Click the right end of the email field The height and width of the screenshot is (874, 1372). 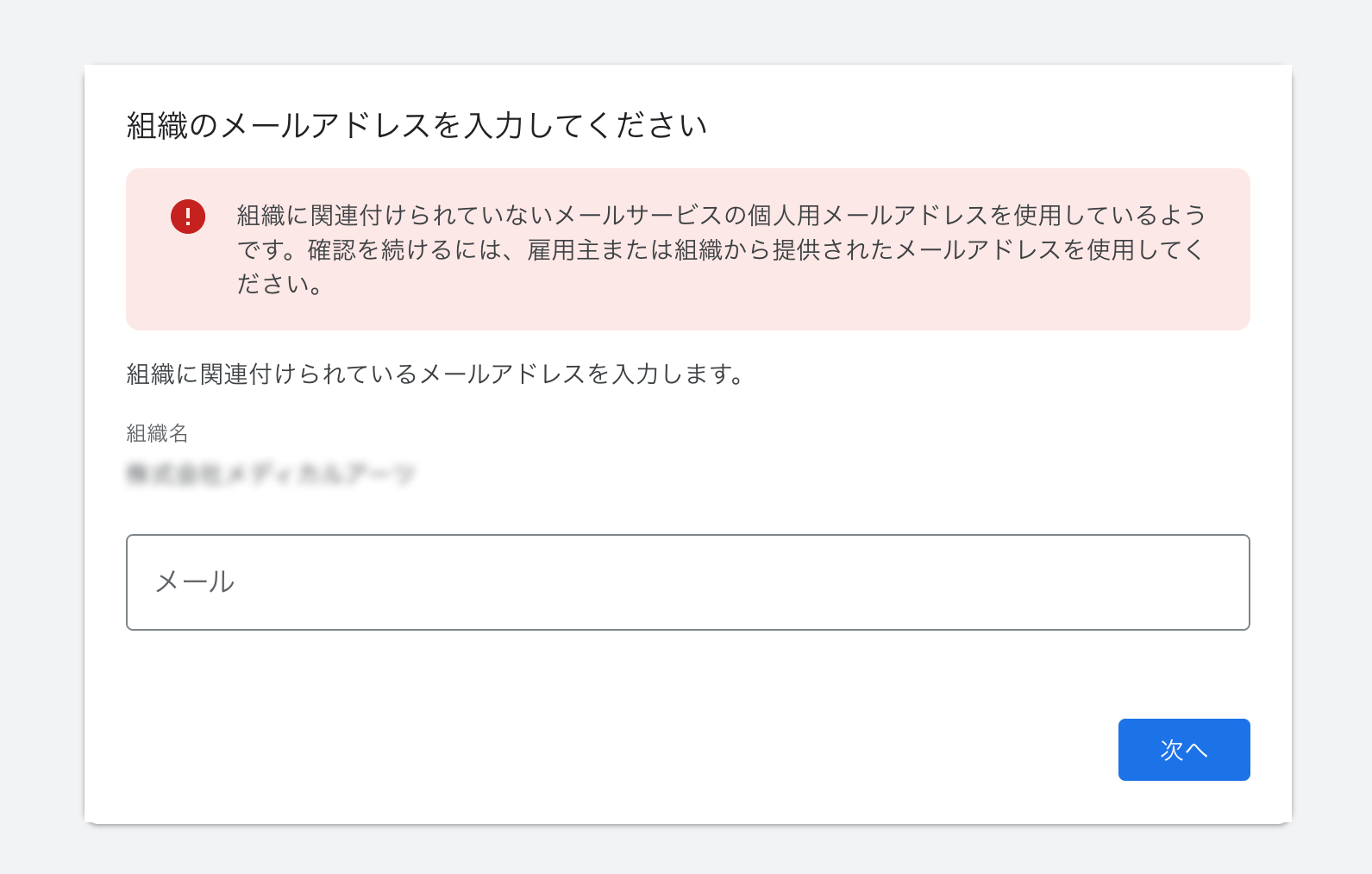[x=1207, y=582]
